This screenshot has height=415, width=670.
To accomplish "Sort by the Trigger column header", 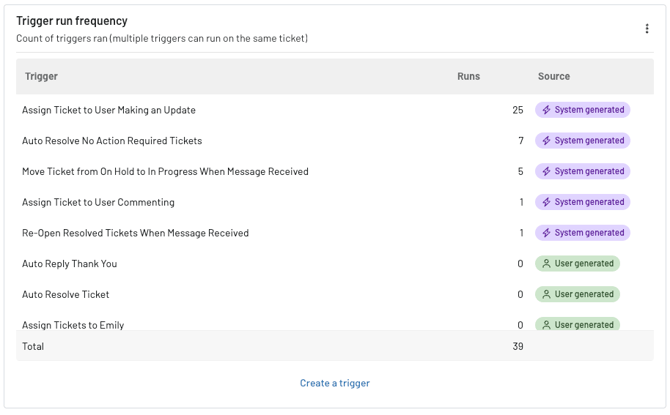I will pyautogui.click(x=41, y=77).
